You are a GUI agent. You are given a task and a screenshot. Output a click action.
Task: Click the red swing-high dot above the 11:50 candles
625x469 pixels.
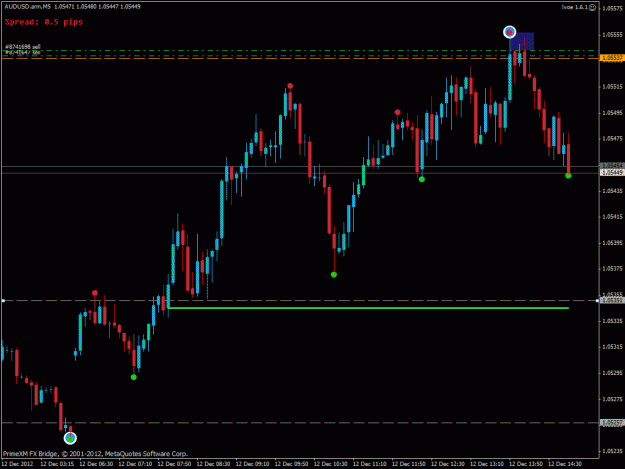pyautogui.click(x=397, y=112)
